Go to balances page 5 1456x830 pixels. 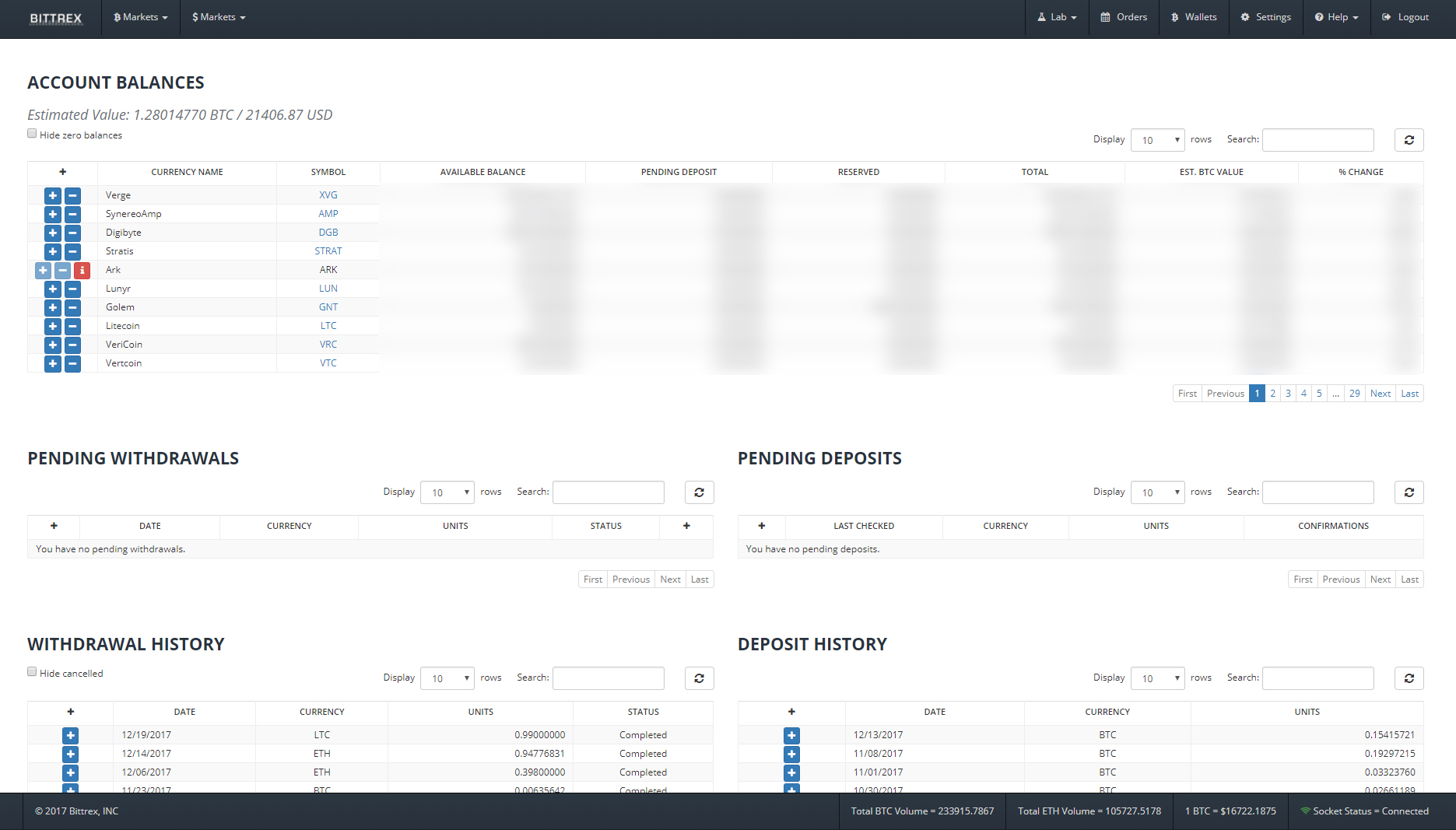tap(1319, 394)
